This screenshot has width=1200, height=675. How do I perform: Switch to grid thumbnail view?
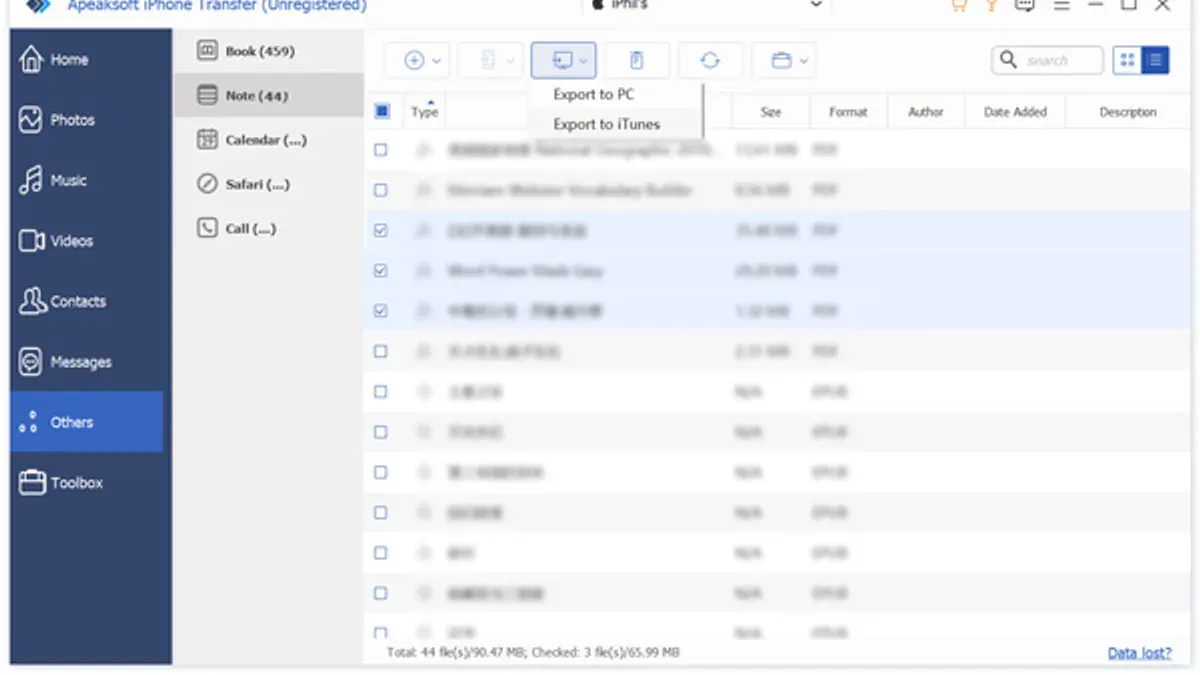1127,60
